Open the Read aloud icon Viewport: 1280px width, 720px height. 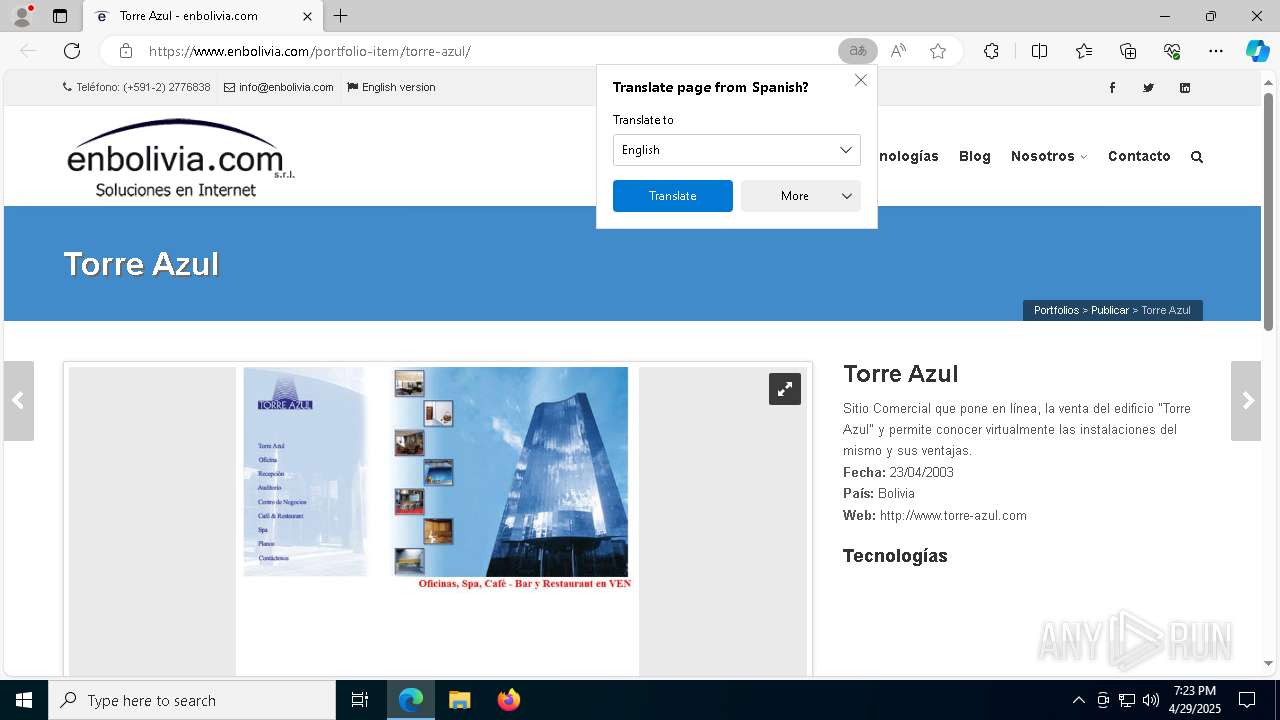point(898,51)
